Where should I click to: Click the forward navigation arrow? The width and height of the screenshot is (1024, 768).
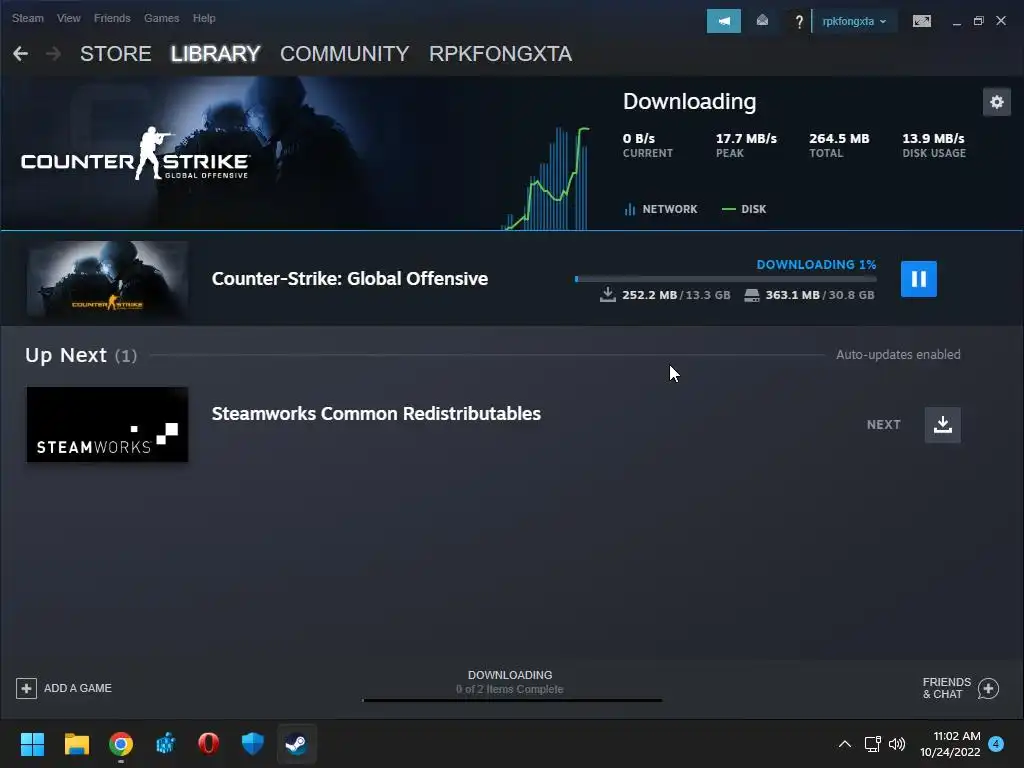click(54, 54)
